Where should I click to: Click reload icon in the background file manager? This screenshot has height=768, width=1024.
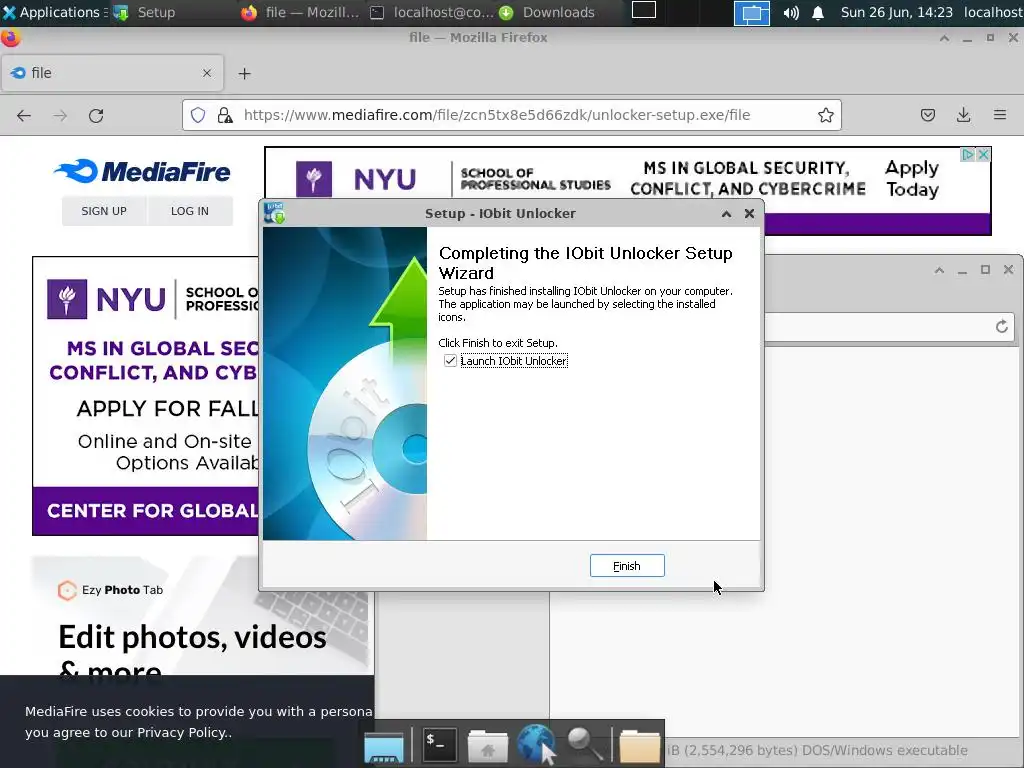coord(1002,327)
